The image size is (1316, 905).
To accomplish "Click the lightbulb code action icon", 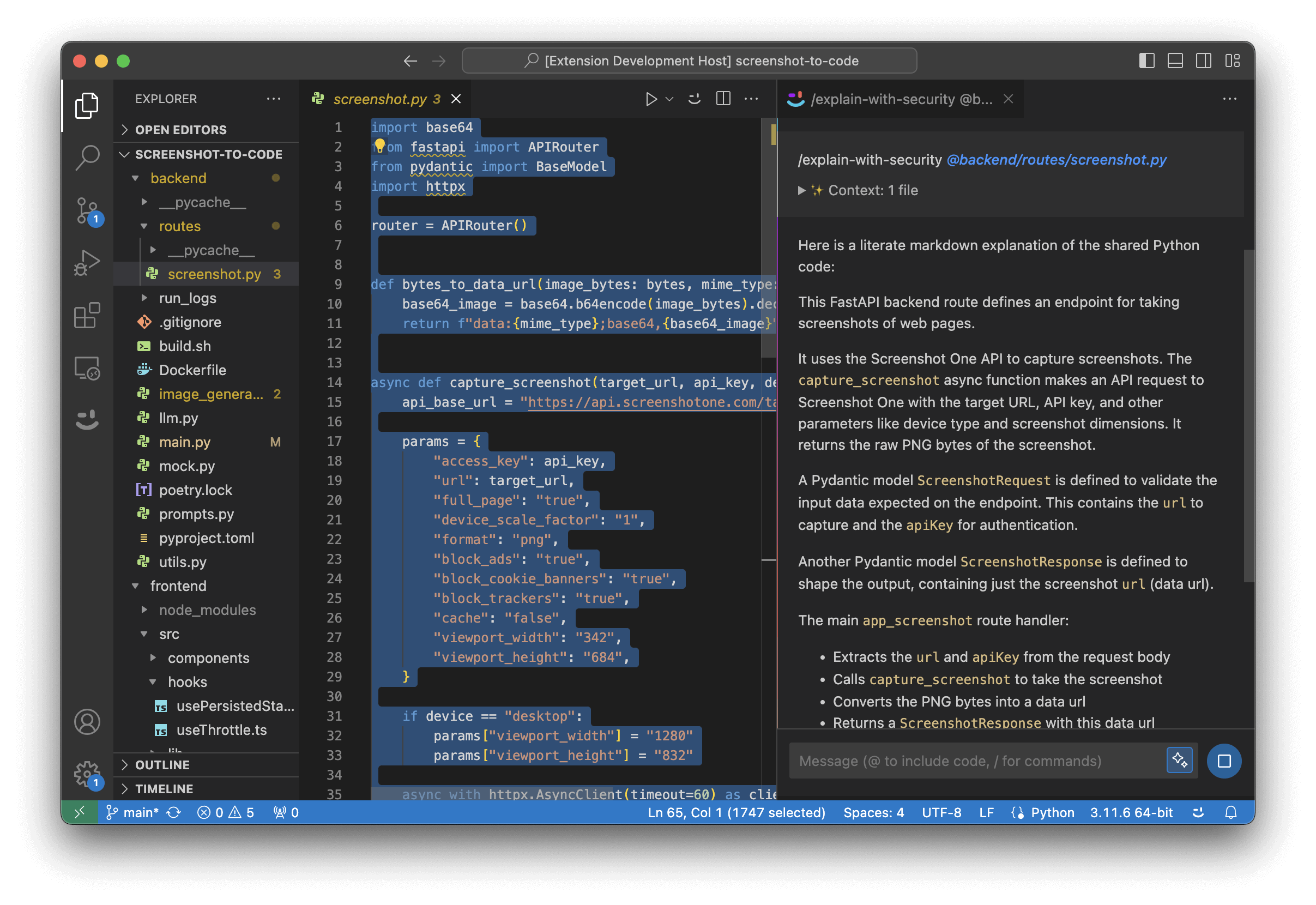I will [x=379, y=146].
